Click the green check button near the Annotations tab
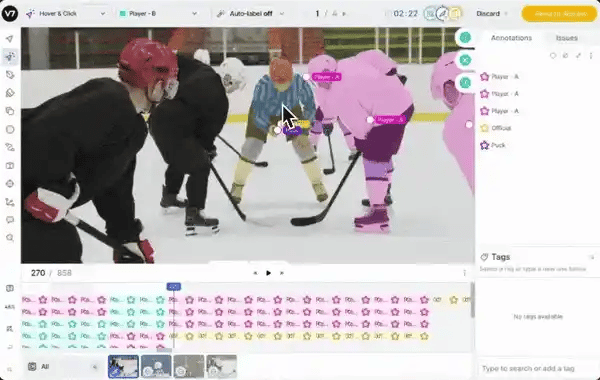 point(465,38)
